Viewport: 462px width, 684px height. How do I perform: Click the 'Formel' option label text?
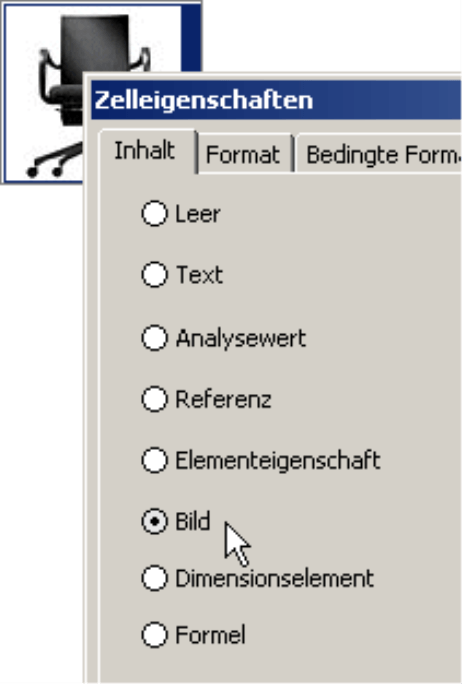click(210, 635)
